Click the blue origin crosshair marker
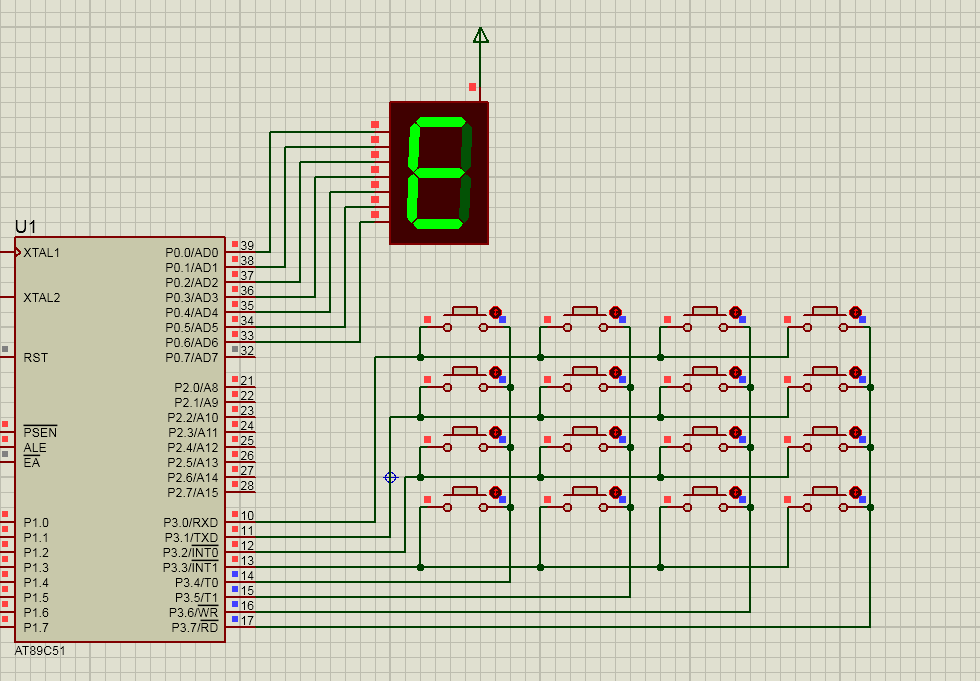 tap(390, 477)
